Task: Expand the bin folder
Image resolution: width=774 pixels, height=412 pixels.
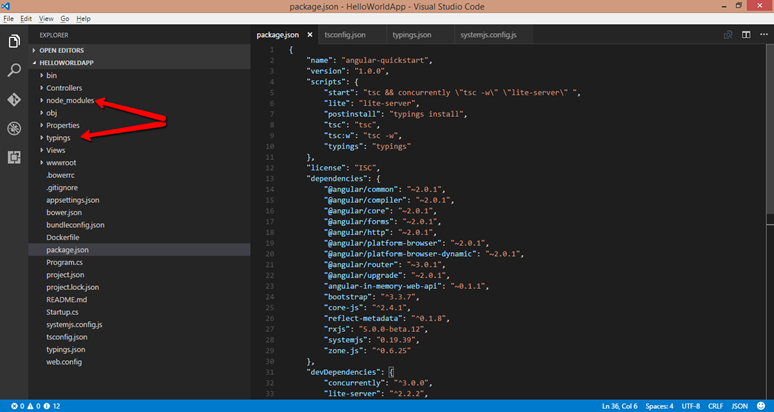Action: tap(51, 75)
